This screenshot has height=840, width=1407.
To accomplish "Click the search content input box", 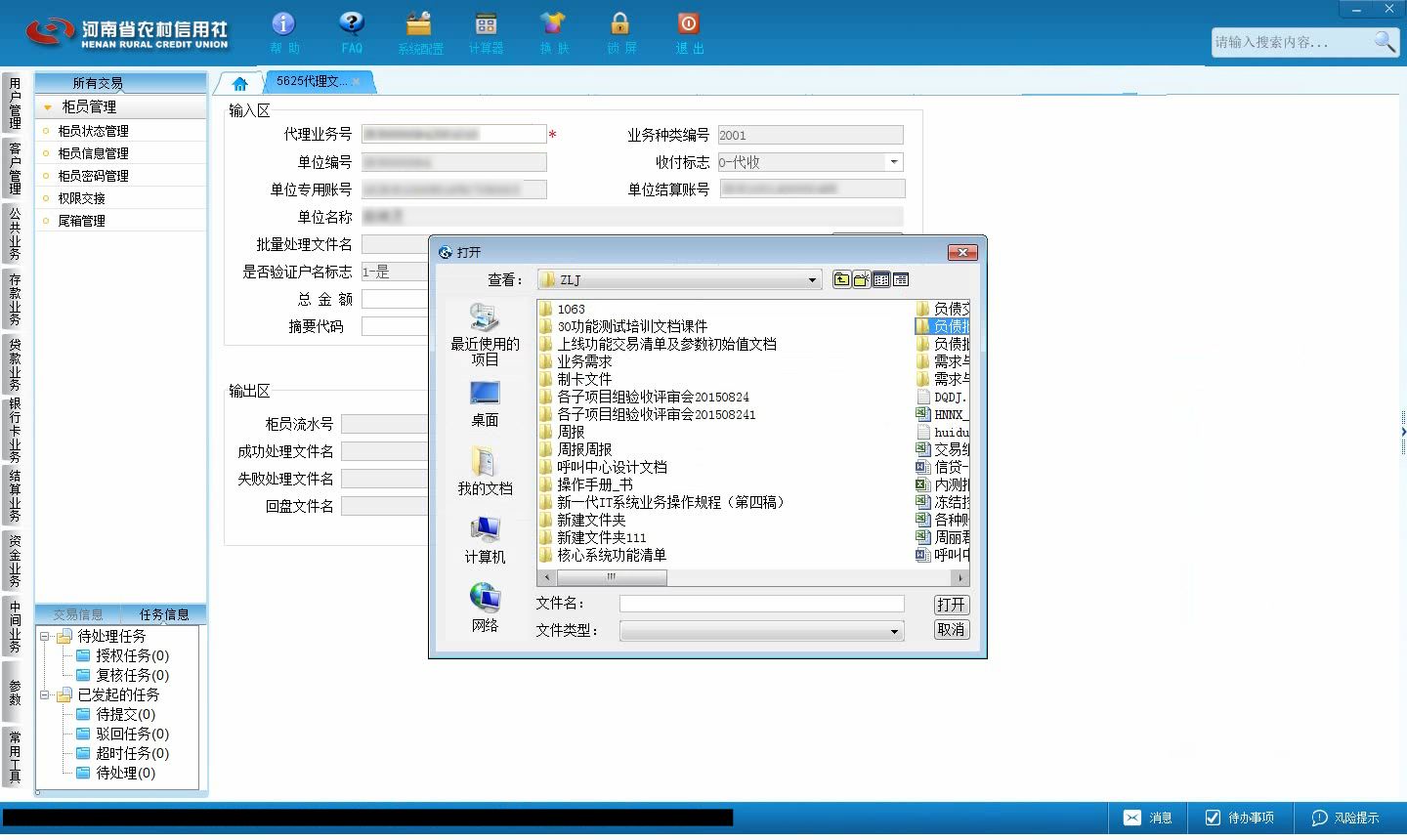I will 1290,42.
